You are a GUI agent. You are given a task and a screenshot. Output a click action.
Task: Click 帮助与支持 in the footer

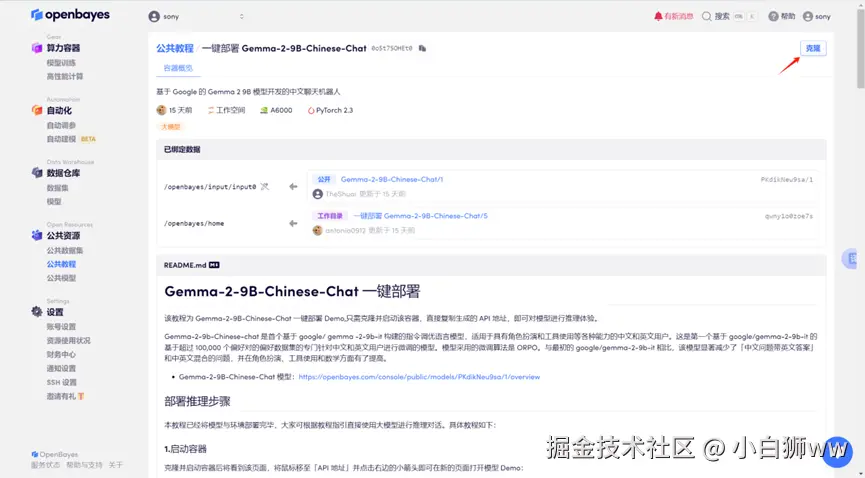[84, 465]
